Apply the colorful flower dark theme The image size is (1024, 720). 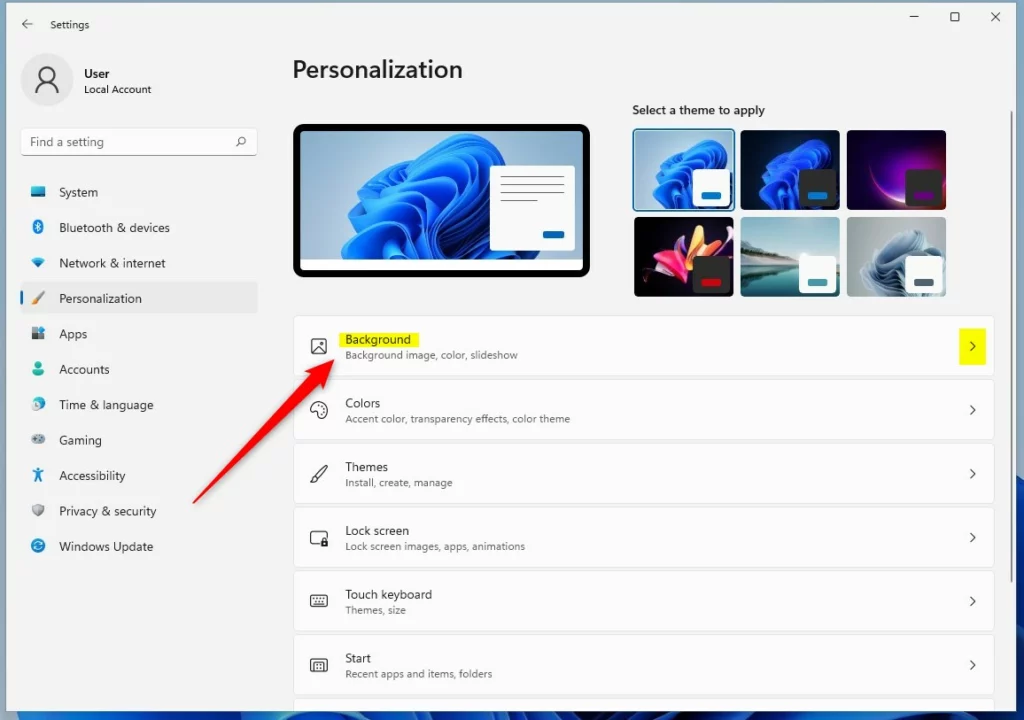tap(683, 257)
